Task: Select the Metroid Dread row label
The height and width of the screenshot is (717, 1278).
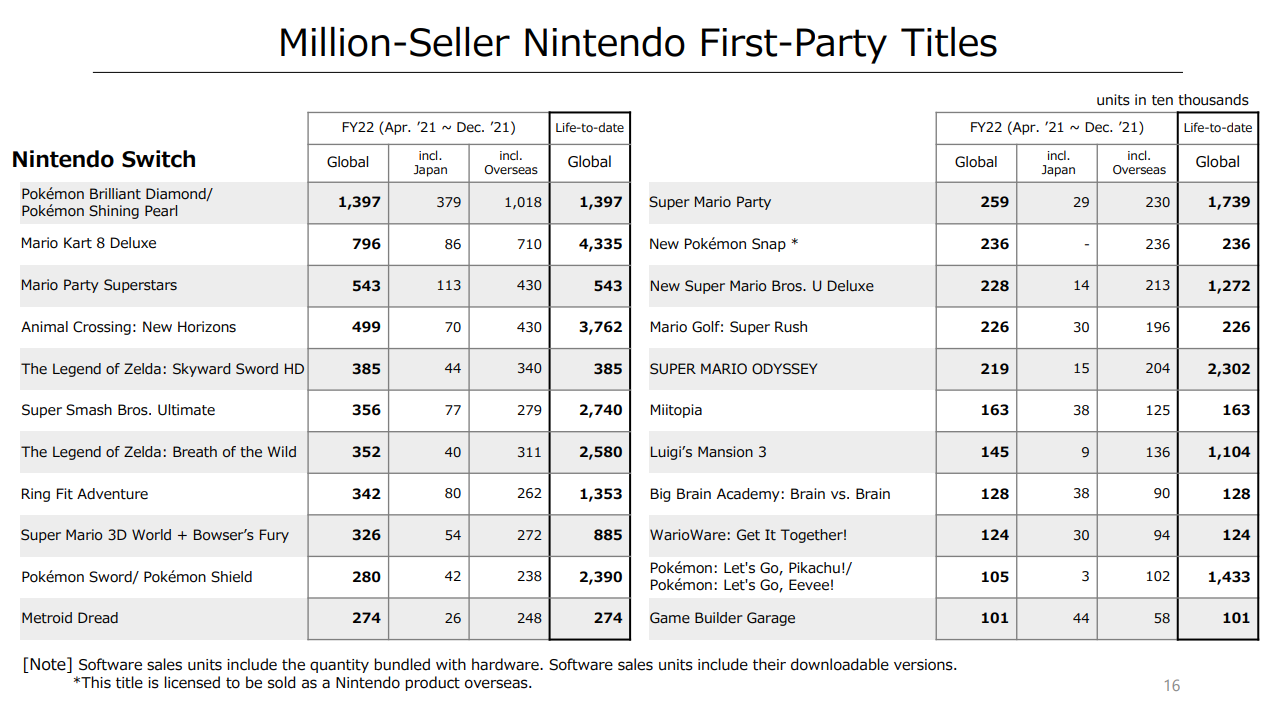Action: tap(70, 618)
